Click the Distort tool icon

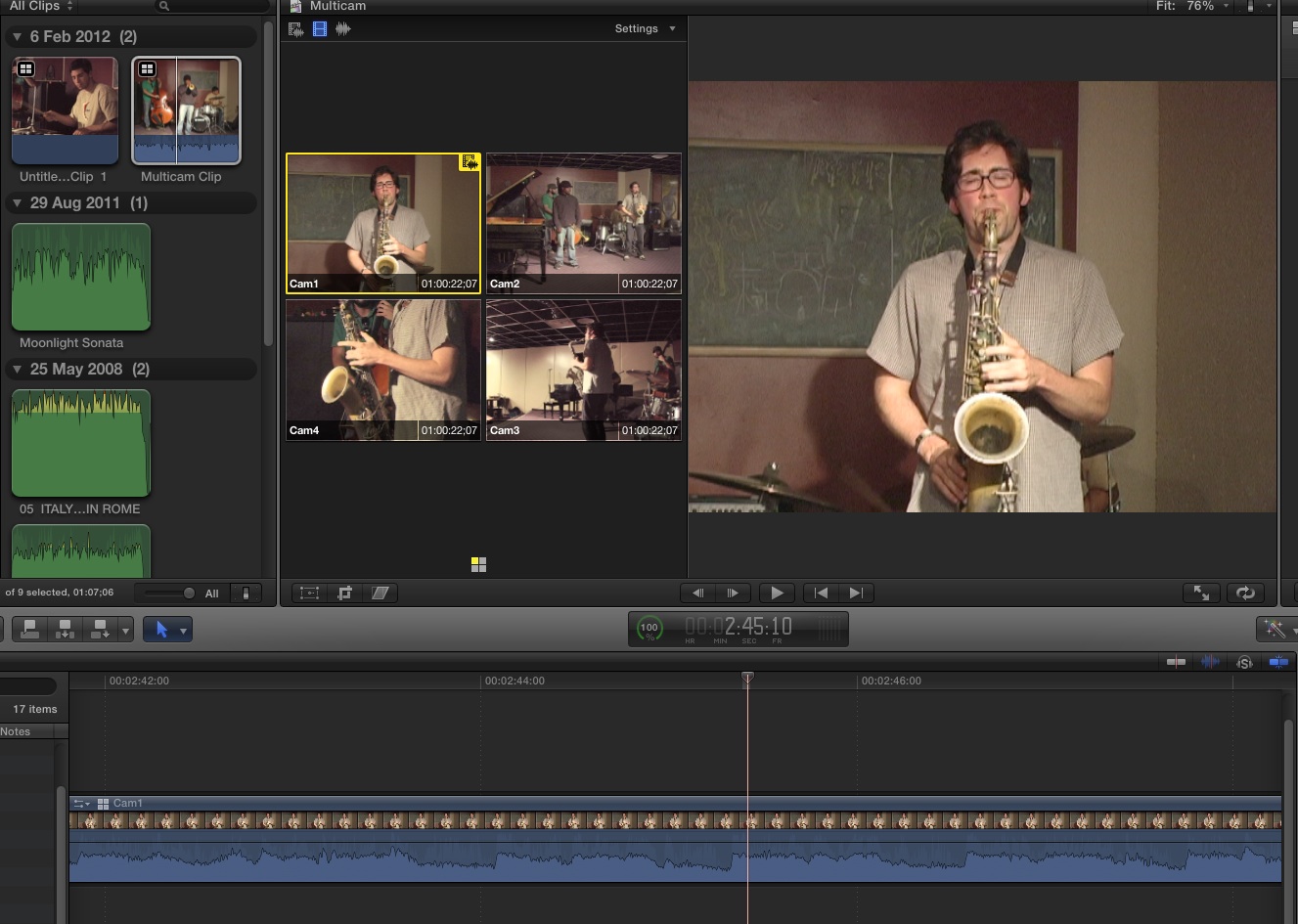tap(380, 593)
